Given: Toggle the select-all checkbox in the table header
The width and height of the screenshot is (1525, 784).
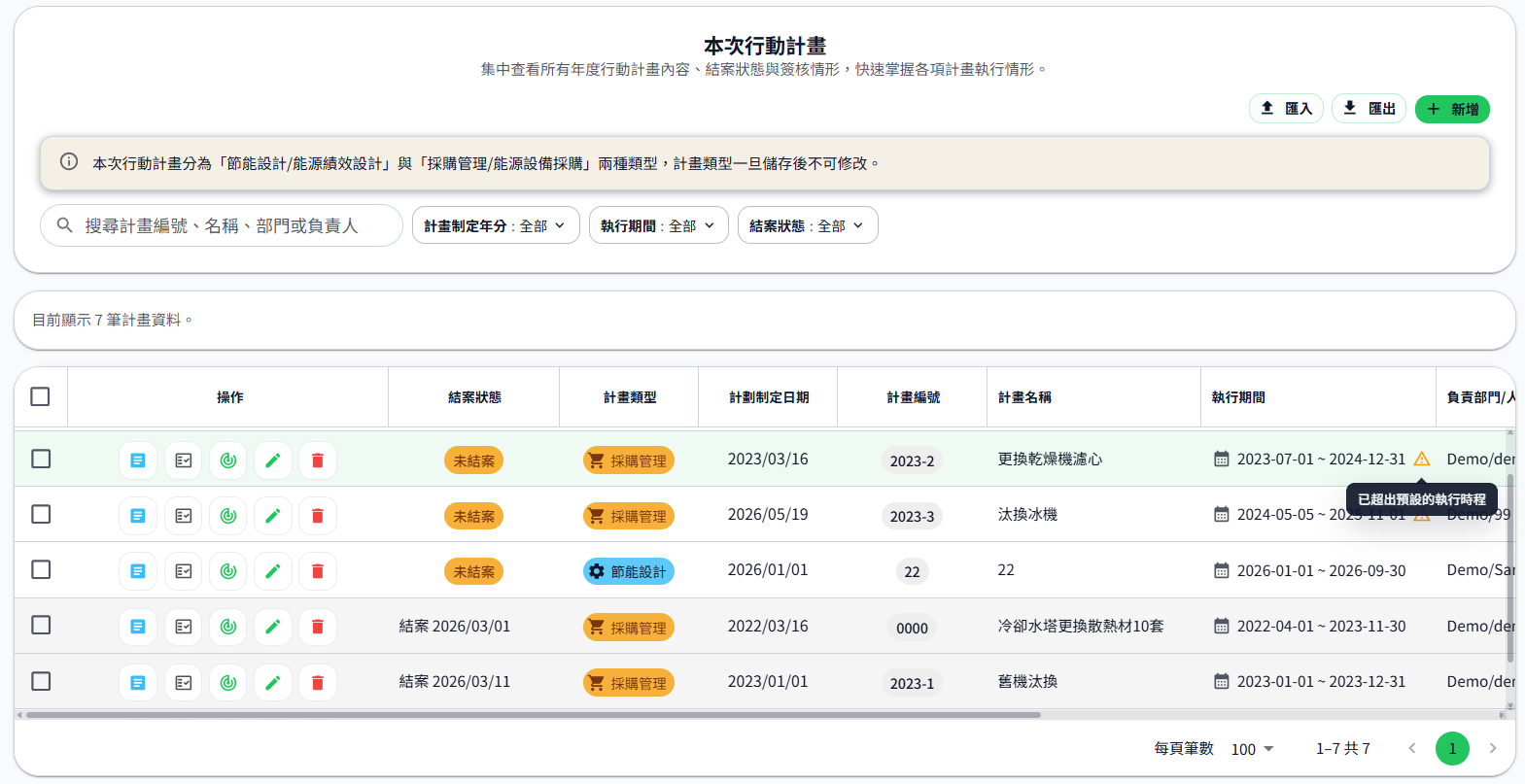Looking at the screenshot, I should (x=40, y=396).
